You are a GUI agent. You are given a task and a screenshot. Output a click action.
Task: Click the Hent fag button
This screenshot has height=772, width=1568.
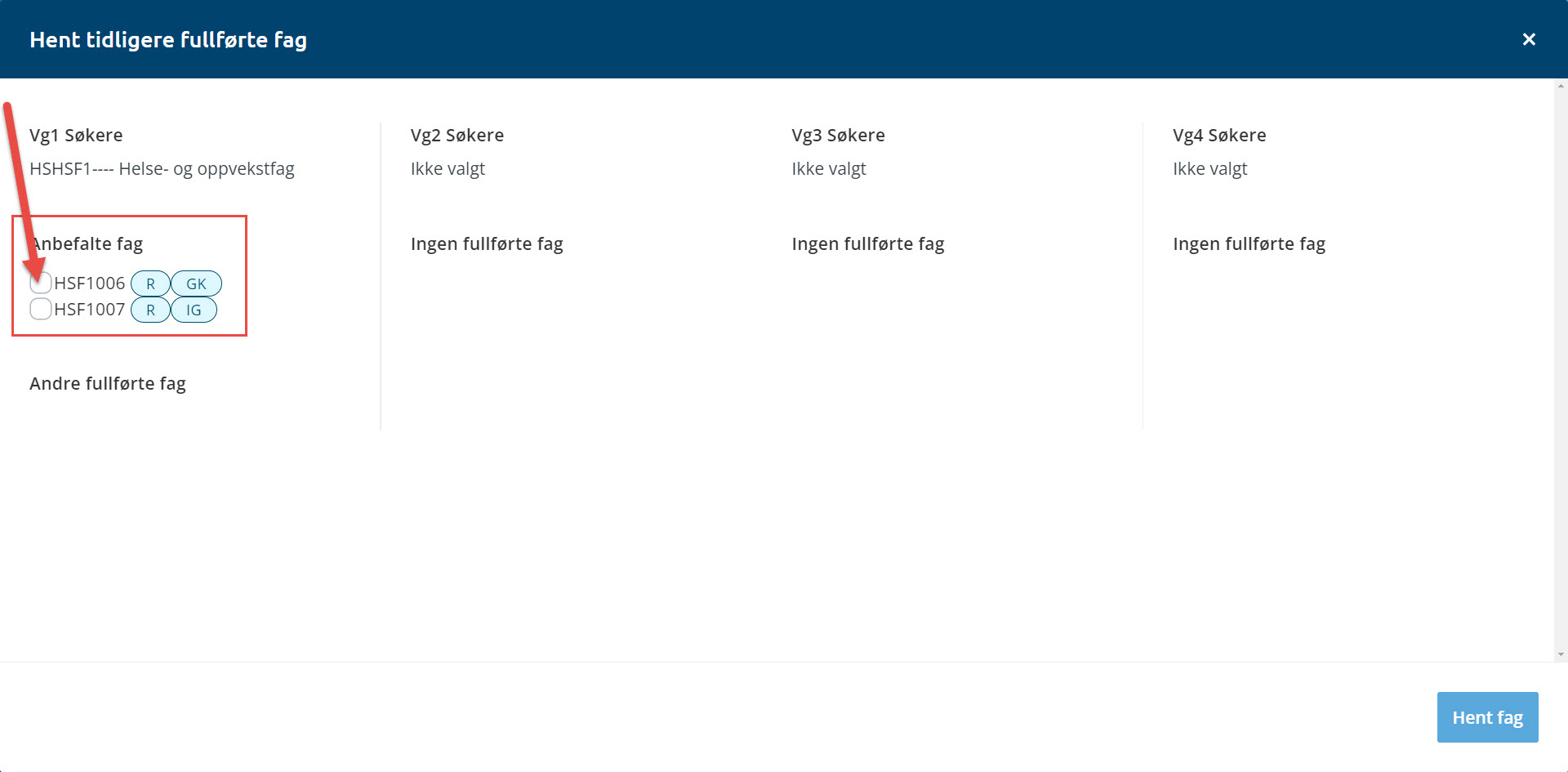pyautogui.click(x=1487, y=717)
